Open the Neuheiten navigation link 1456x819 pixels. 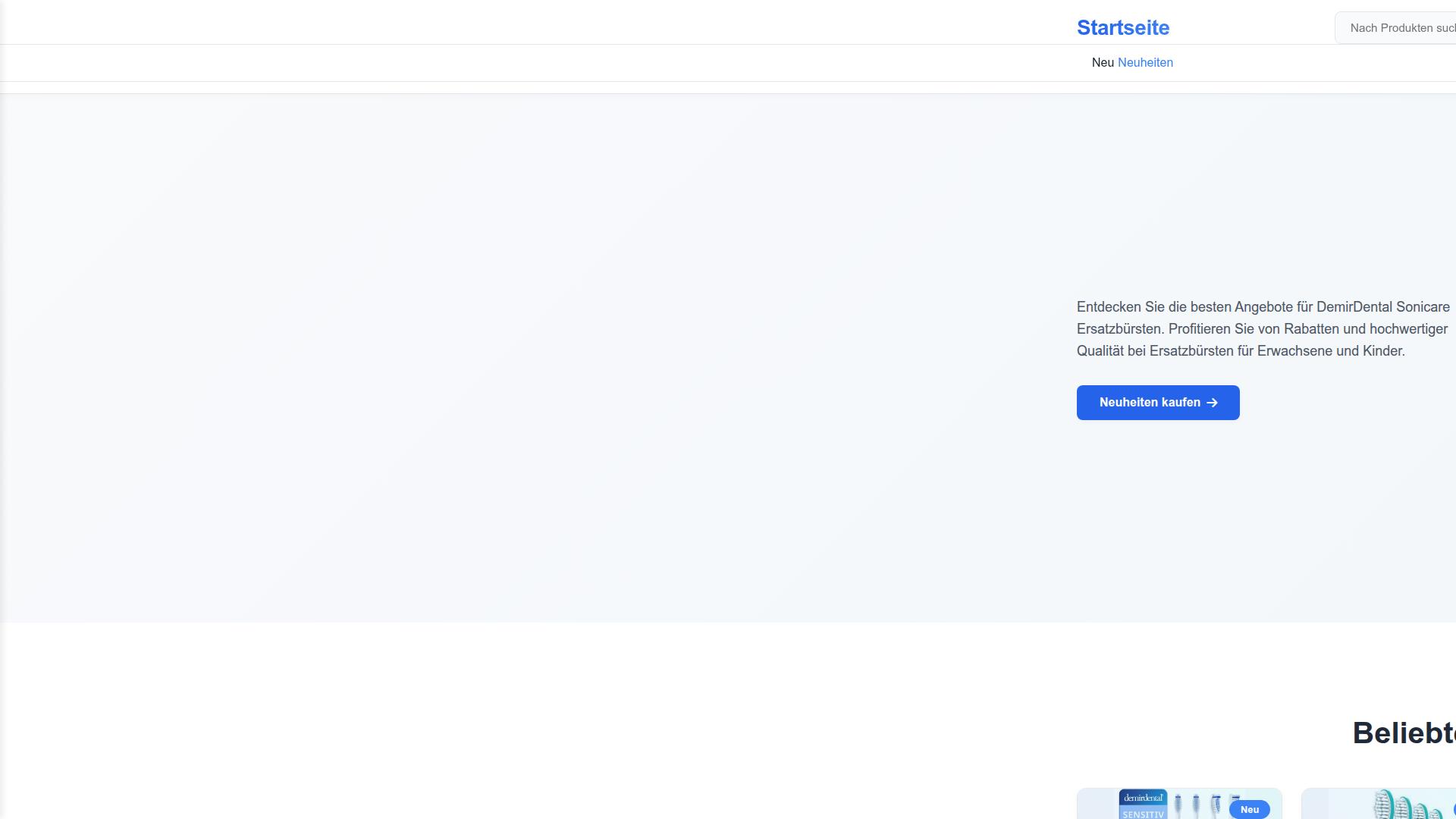tap(1145, 63)
